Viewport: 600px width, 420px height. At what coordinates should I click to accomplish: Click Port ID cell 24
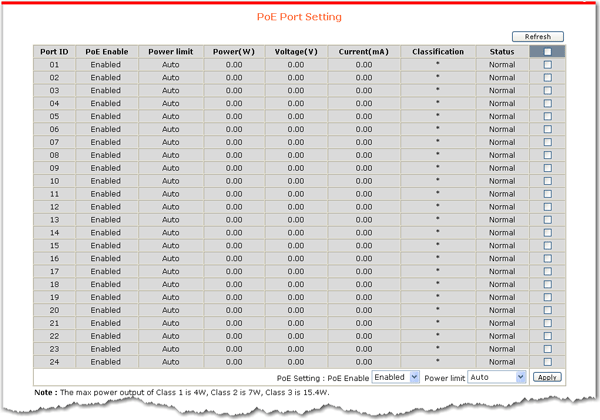click(x=54, y=362)
